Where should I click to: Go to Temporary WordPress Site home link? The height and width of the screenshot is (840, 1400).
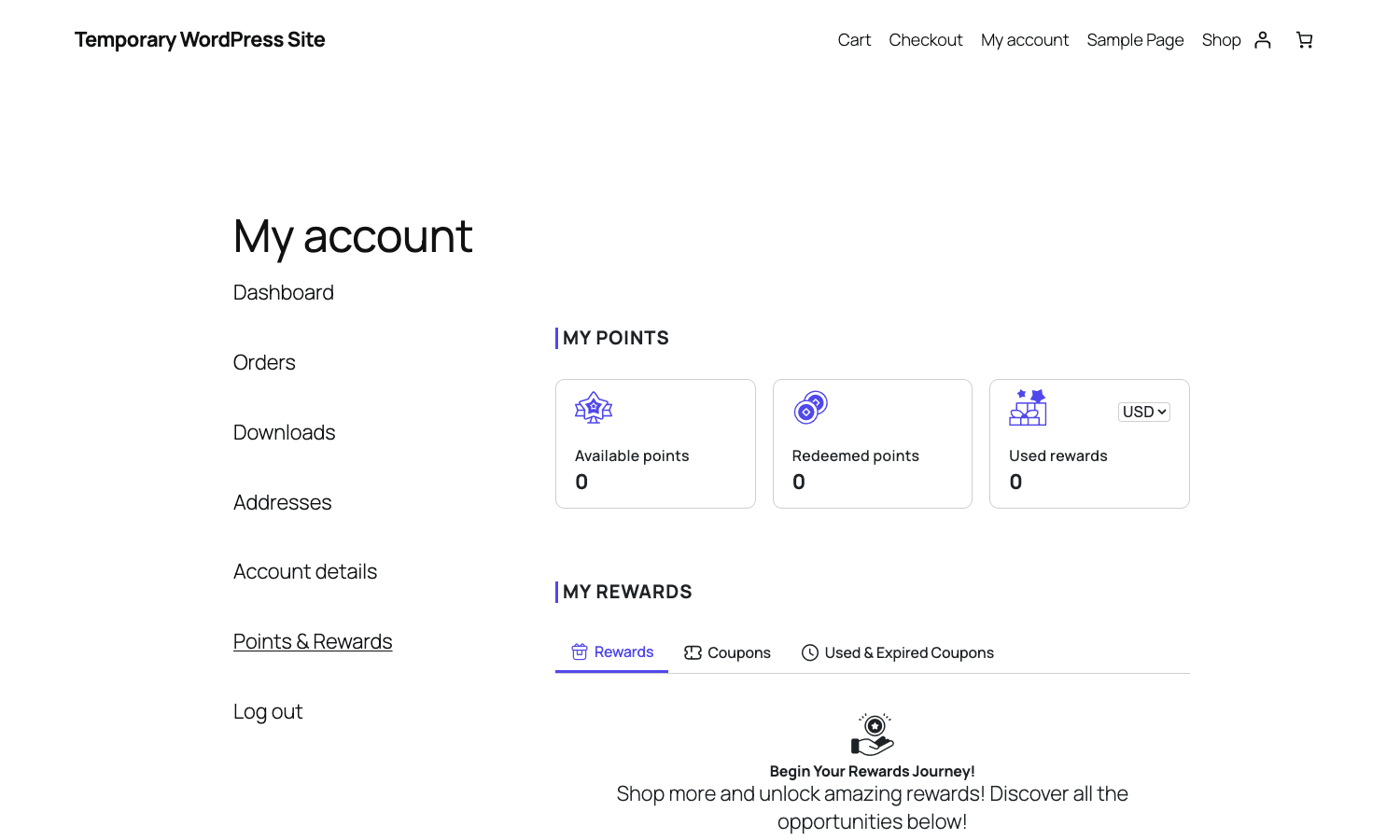tap(200, 39)
